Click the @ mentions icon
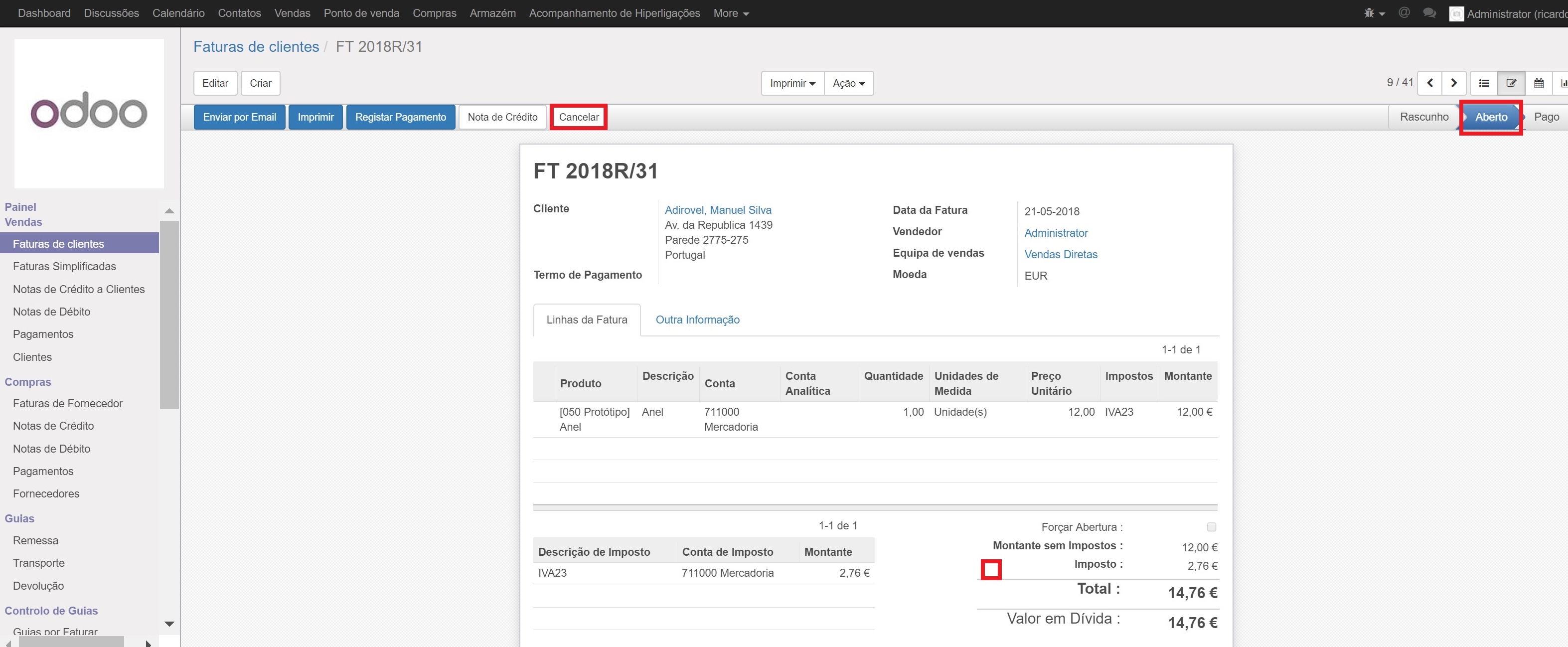 (1404, 13)
